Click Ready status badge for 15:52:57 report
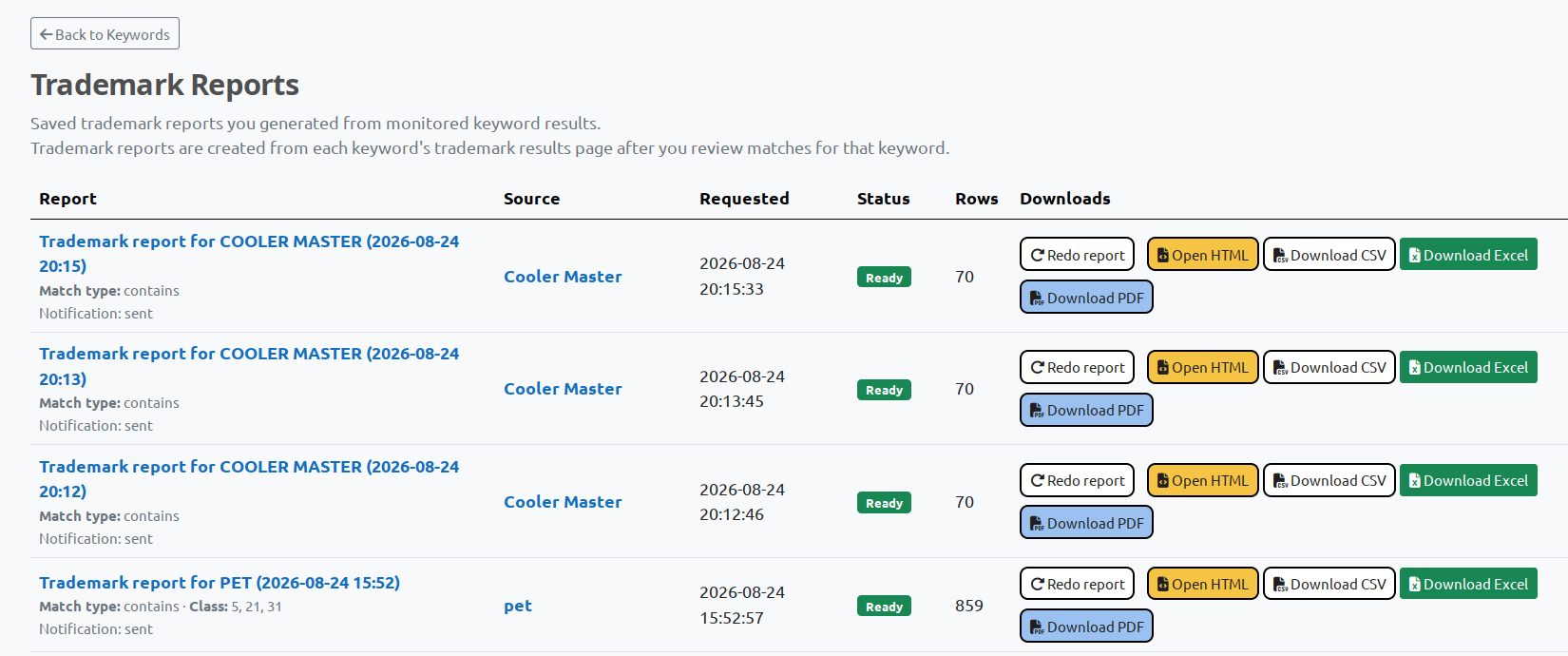1568x656 pixels. point(884,607)
